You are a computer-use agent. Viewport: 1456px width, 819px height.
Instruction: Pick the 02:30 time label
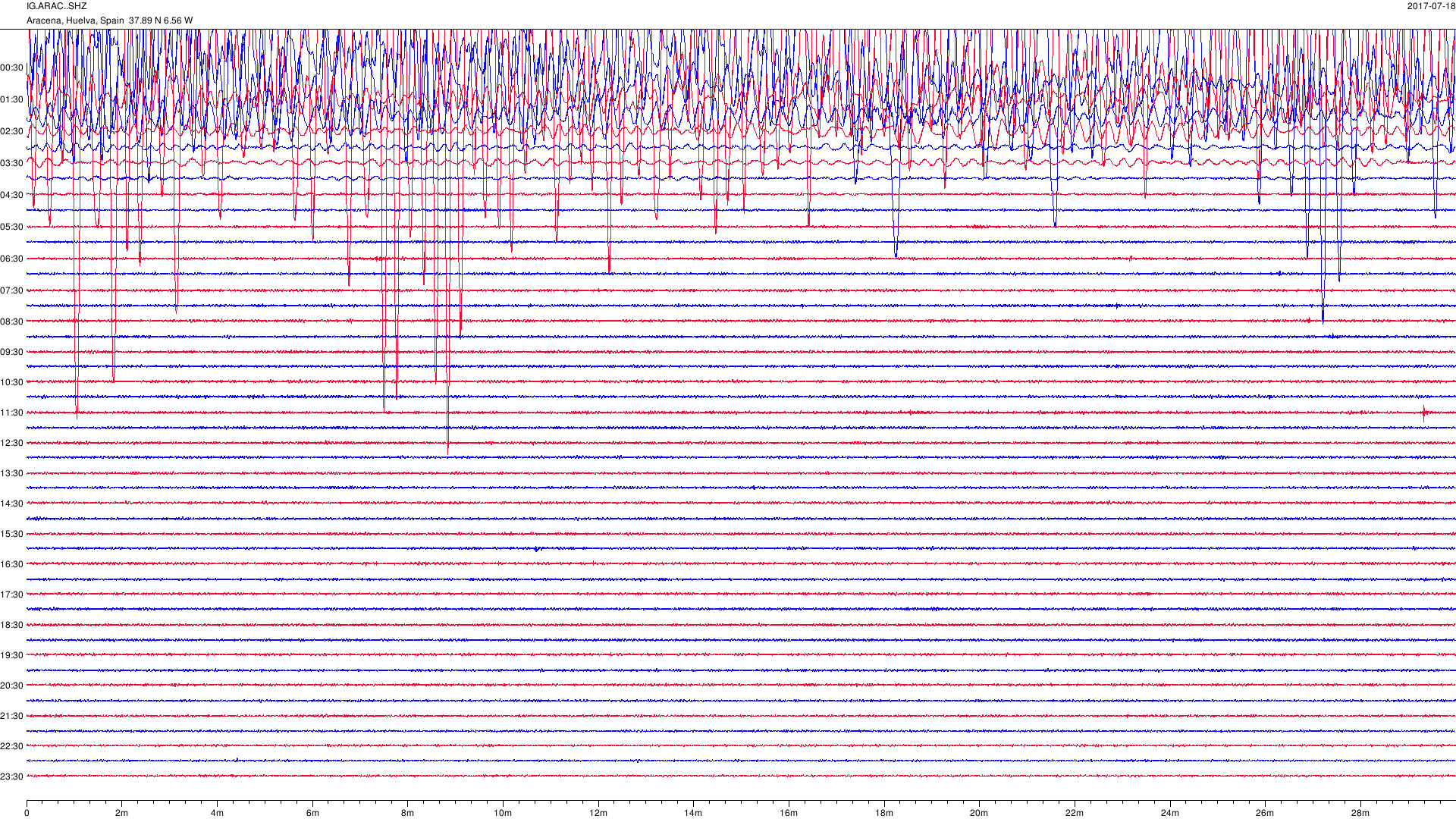point(11,131)
